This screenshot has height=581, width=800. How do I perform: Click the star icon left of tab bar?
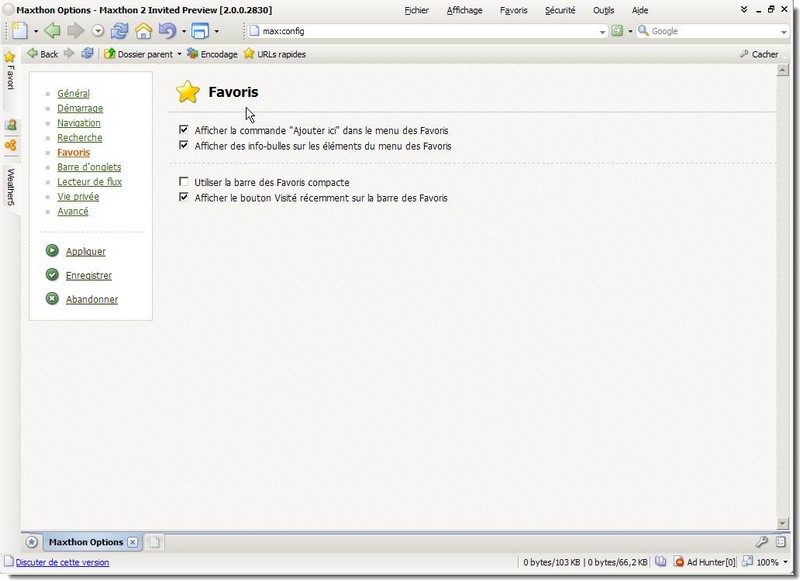click(32, 542)
